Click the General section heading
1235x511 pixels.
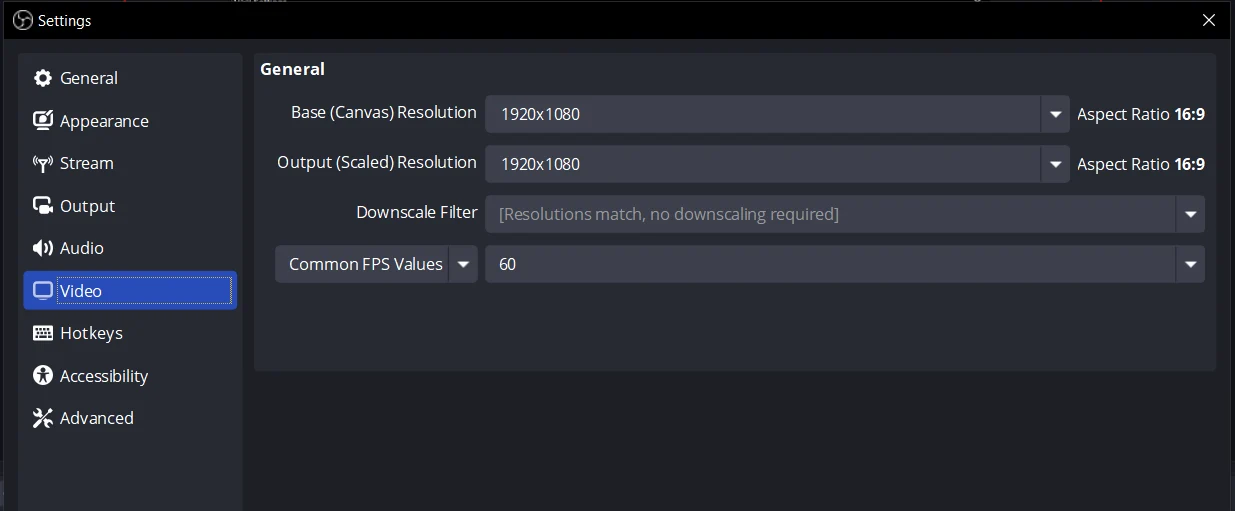[292, 69]
